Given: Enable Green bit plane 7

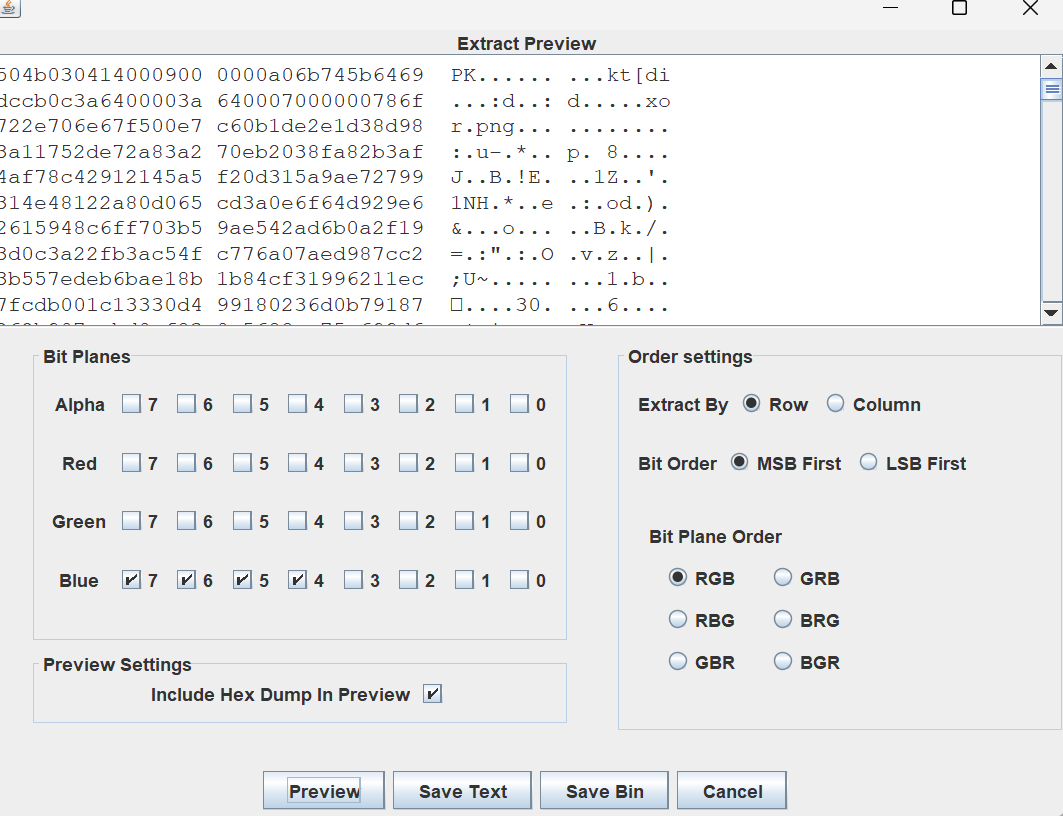Looking at the screenshot, I should (x=131, y=521).
